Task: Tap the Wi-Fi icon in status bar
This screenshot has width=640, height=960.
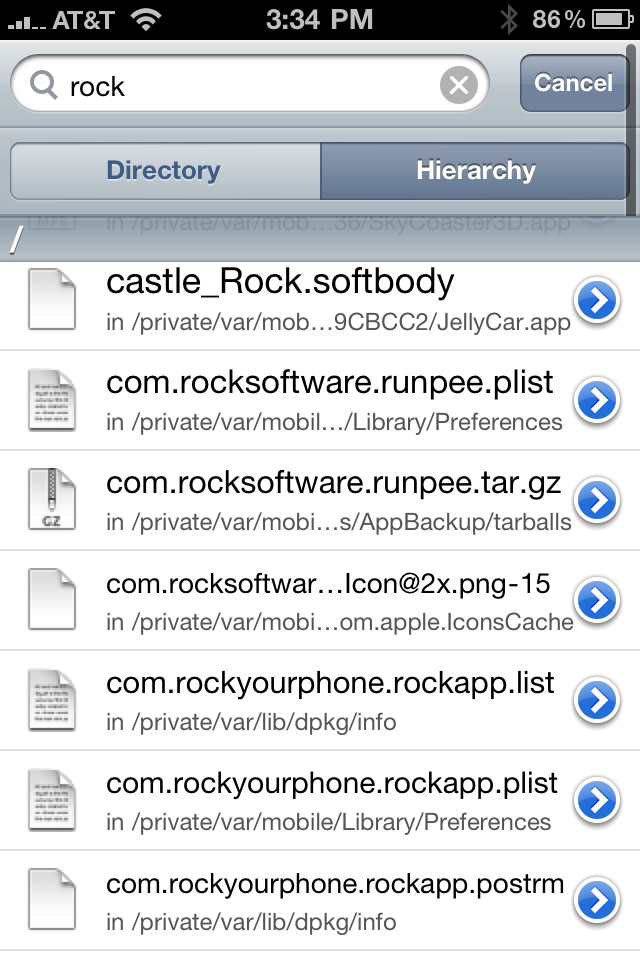Action: pos(146,20)
